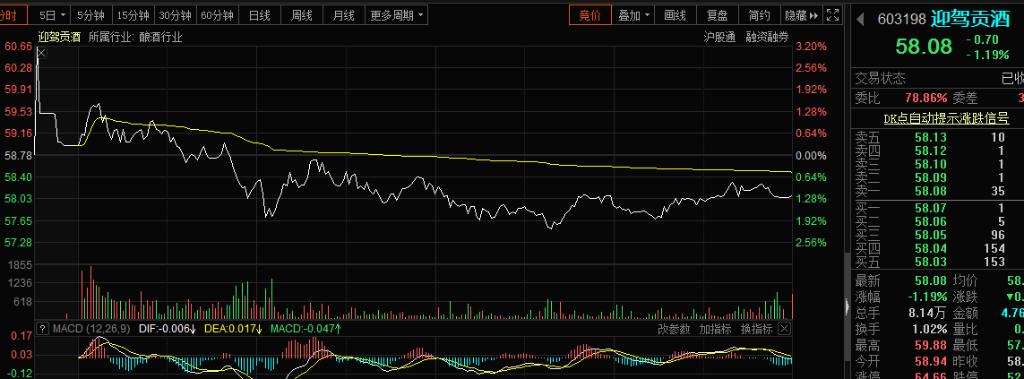The height and width of the screenshot is (379, 1024).
Task: Click the current price 58.08 in header
Action: tap(923, 46)
